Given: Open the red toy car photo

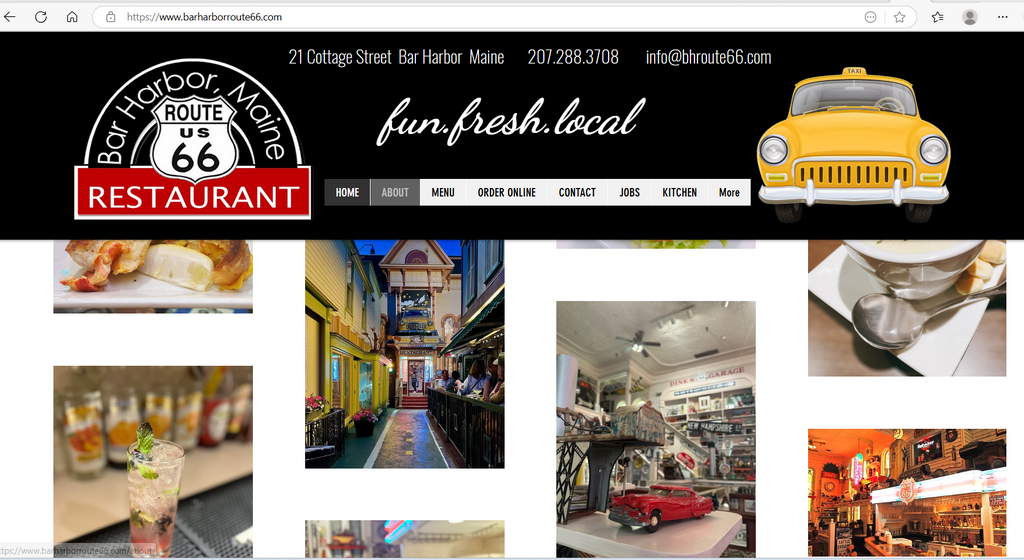Looking at the screenshot, I should pos(655,428).
